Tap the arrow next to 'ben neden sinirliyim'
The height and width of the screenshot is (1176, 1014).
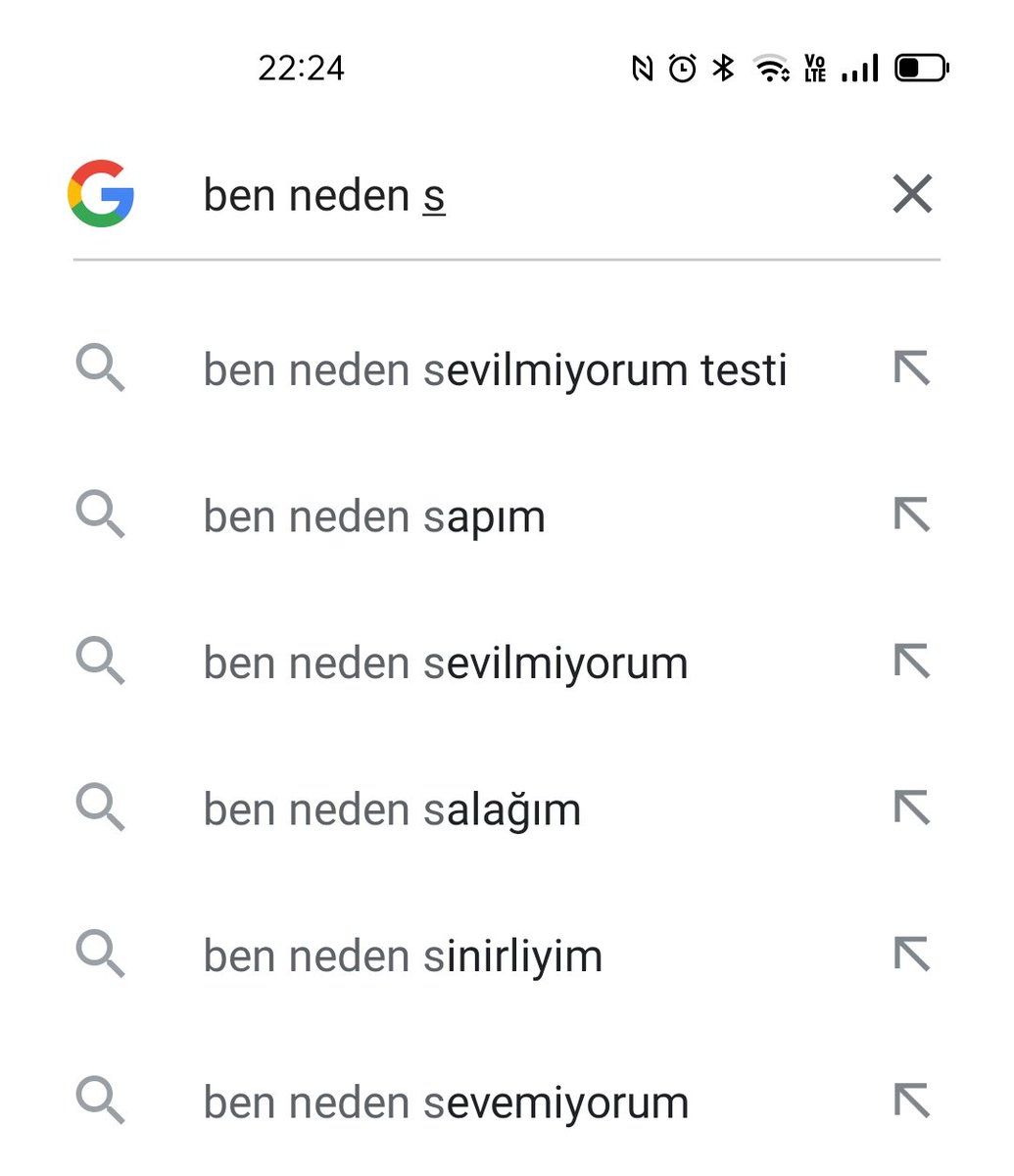(x=912, y=955)
